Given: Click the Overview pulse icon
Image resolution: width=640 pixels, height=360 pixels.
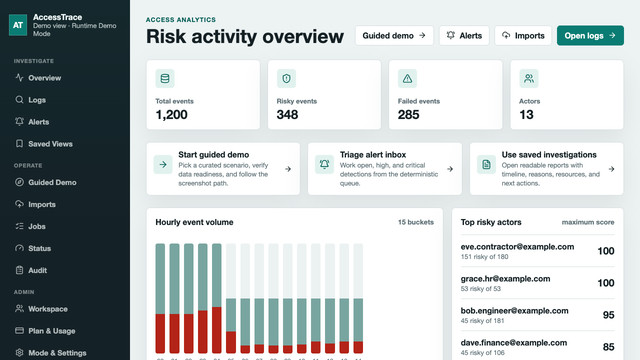Looking at the screenshot, I should [x=19, y=78].
